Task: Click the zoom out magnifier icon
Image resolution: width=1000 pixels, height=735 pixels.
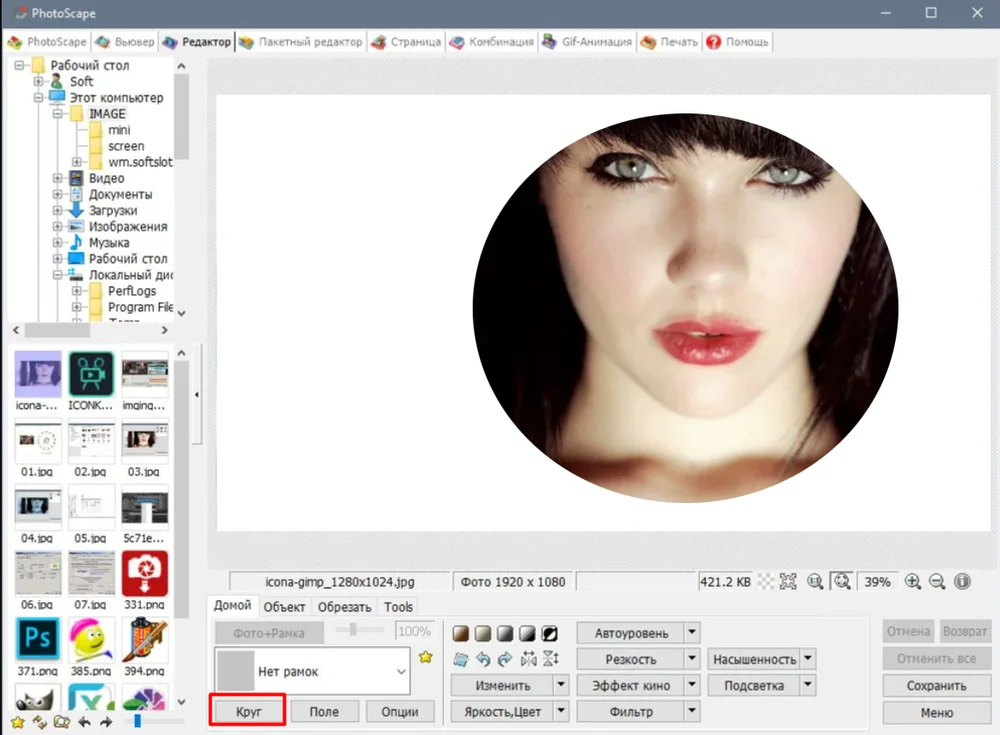Action: point(937,581)
